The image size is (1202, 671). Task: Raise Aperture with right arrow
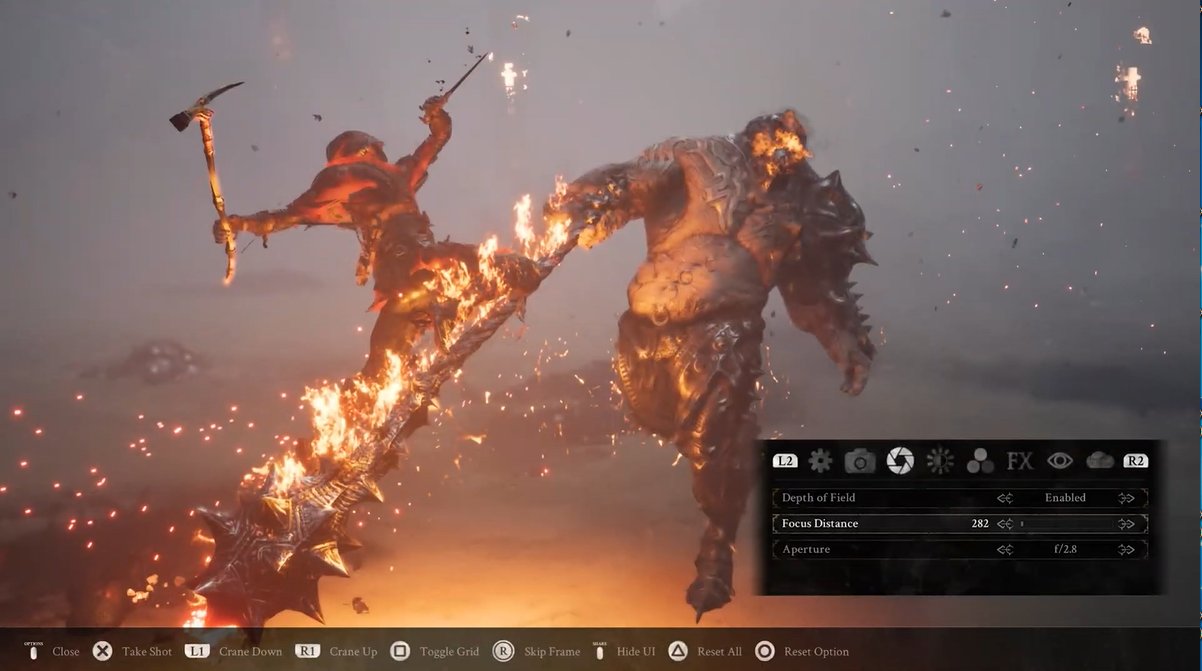tap(1127, 550)
